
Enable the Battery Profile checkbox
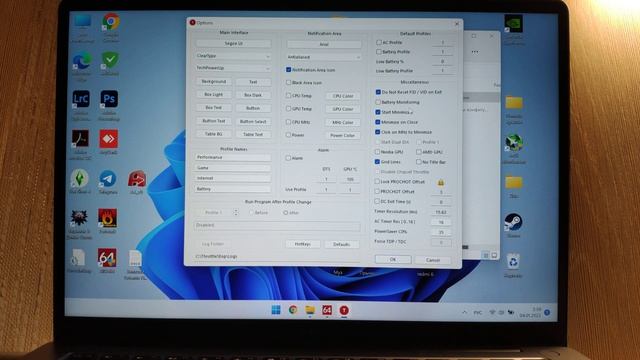click(379, 52)
